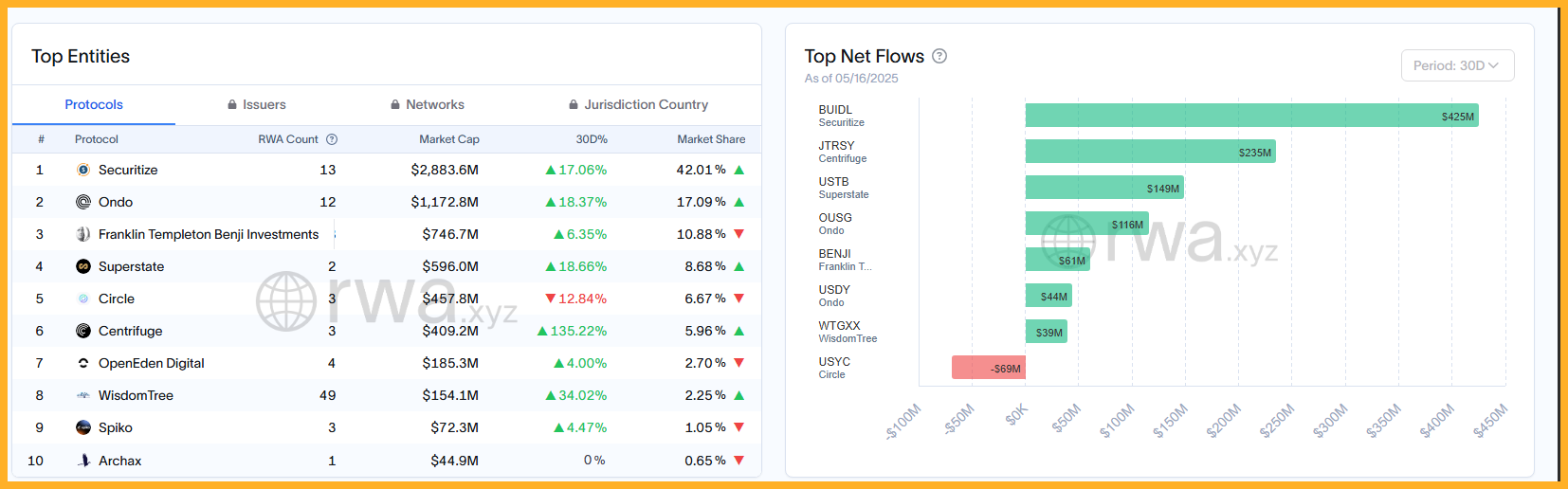Screen dimensions: 1568x489
Task: Click the lock icon on Issuers tab
Action: (232, 105)
